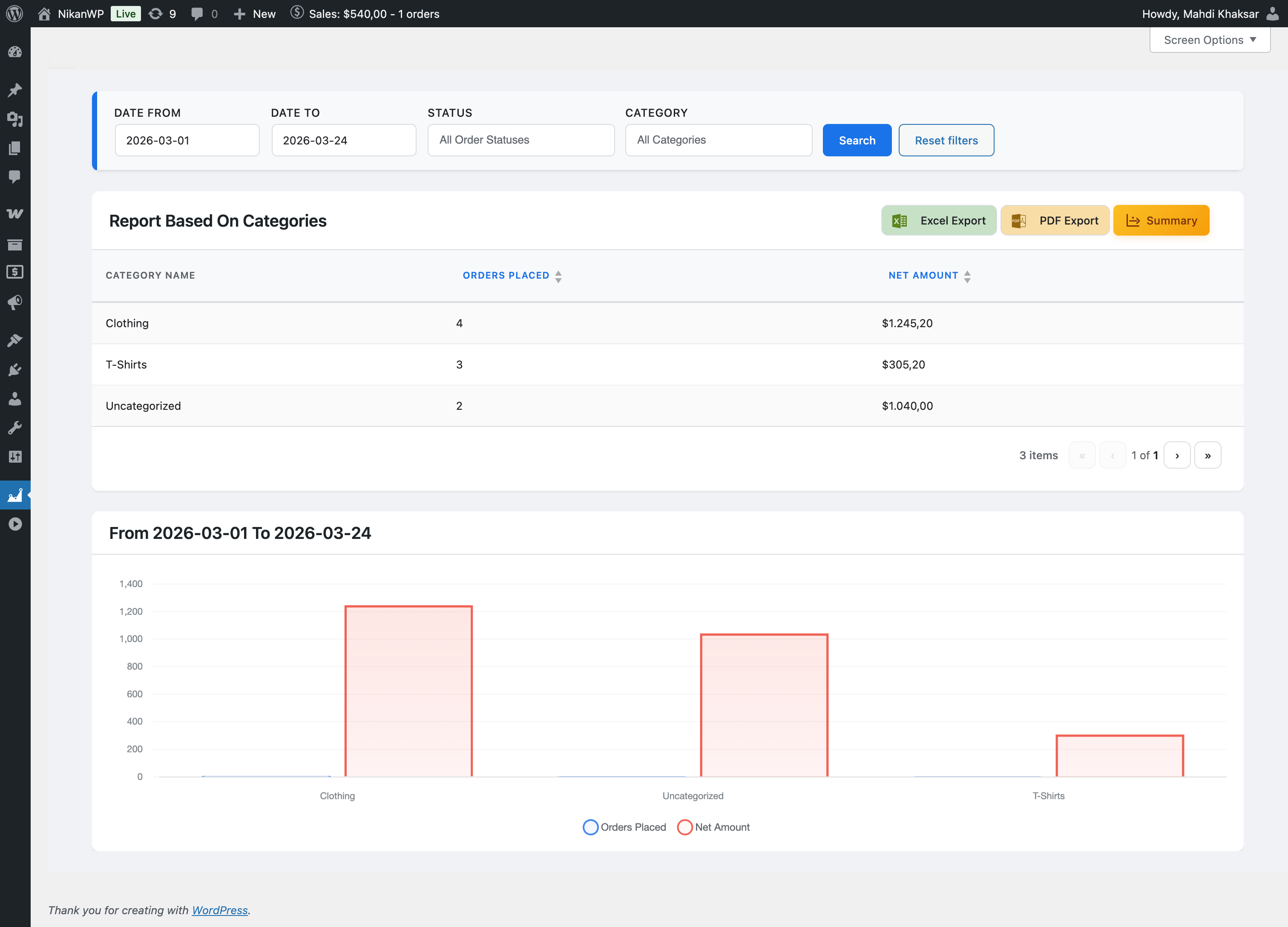Open the New item menu in admin bar
1288x927 pixels.
click(x=254, y=14)
